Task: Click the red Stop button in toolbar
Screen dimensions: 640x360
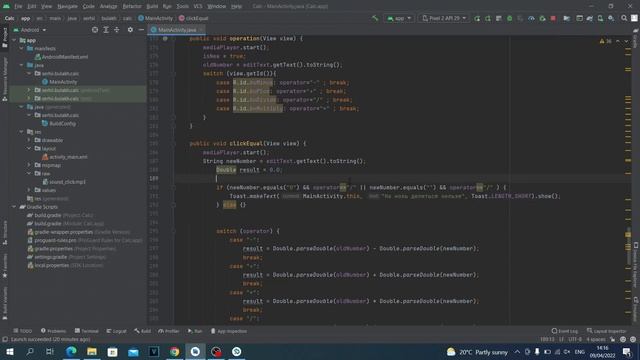Action: [553, 18]
